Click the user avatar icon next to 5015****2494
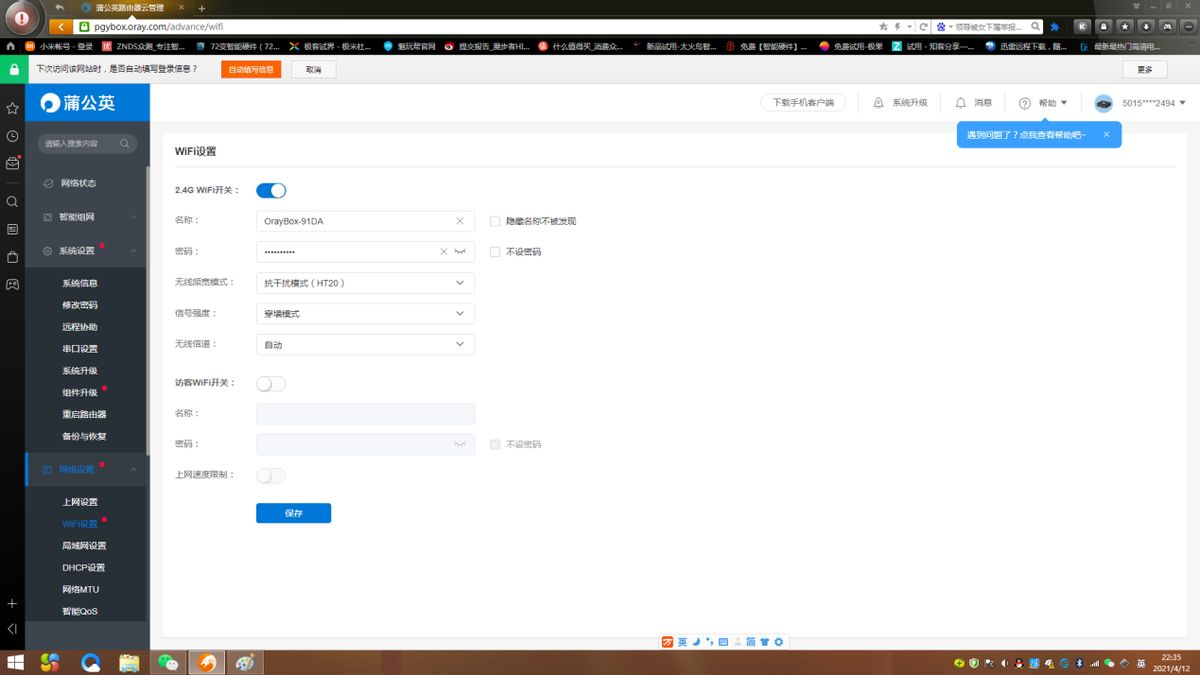The width and height of the screenshot is (1200, 675). click(x=1103, y=103)
